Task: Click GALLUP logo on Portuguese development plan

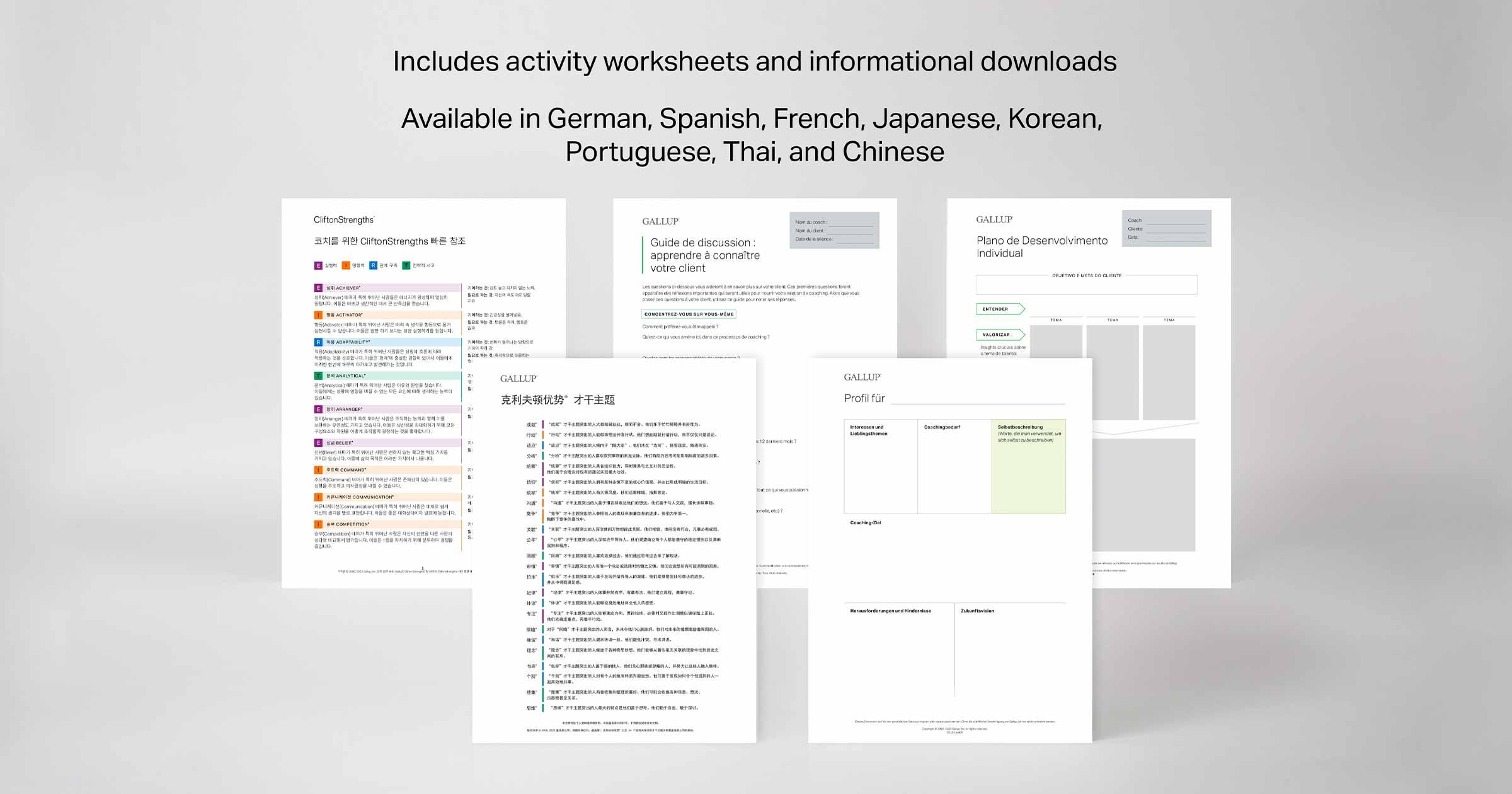Action: click(994, 219)
